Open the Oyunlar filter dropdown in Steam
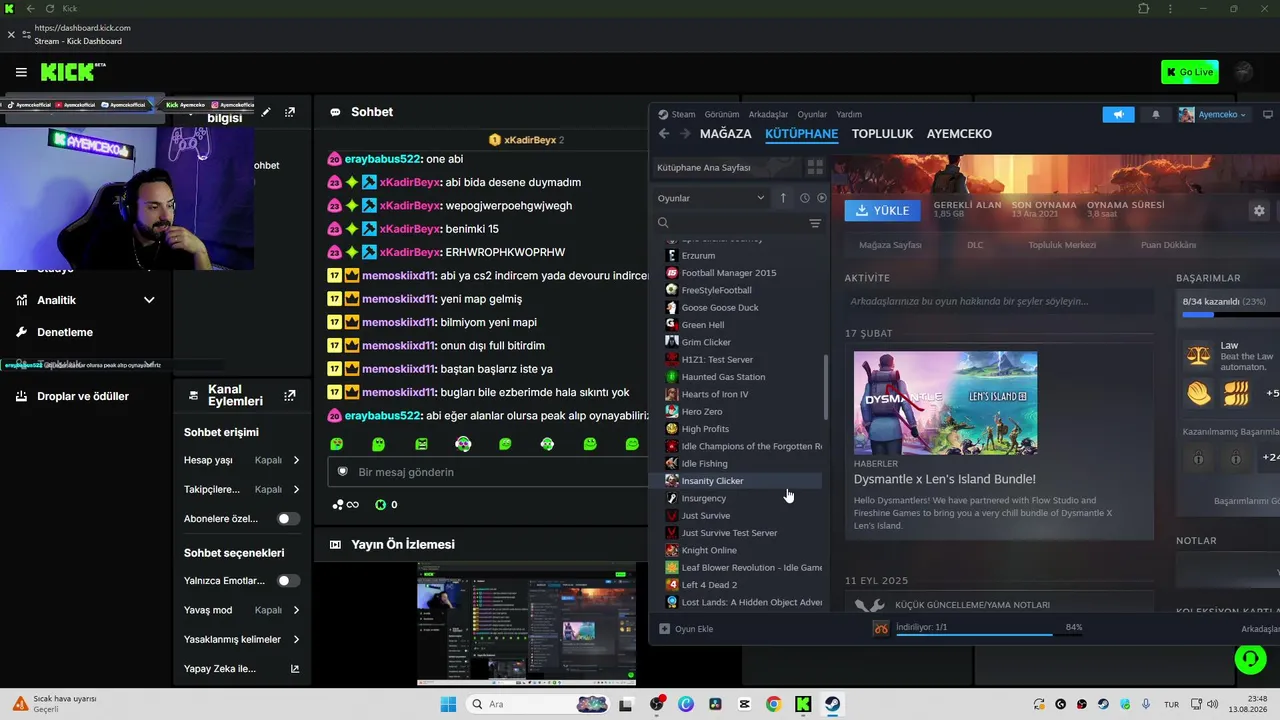This screenshot has width=1280, height=720. tap(711, 198)
